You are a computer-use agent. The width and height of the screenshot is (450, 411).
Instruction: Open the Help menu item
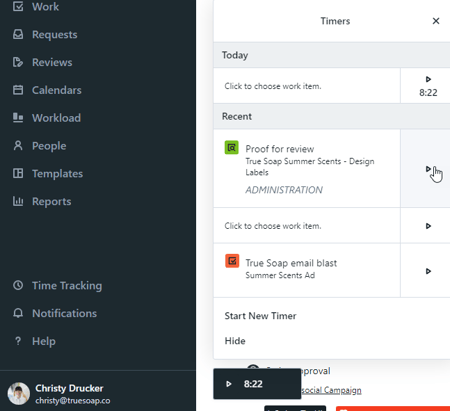(44, 341)
